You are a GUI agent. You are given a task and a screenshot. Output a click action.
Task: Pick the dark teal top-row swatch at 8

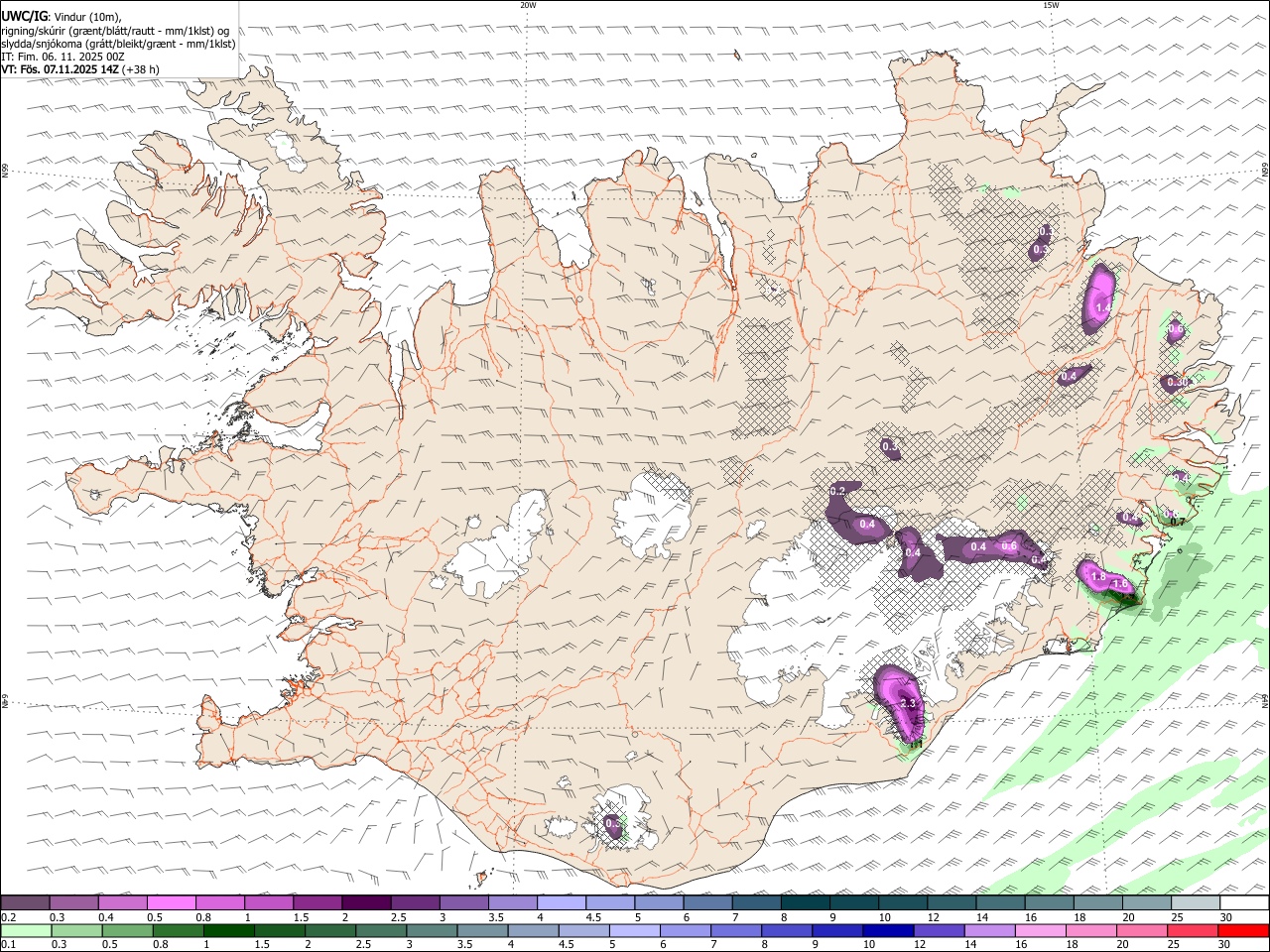[x=806, y=902]
